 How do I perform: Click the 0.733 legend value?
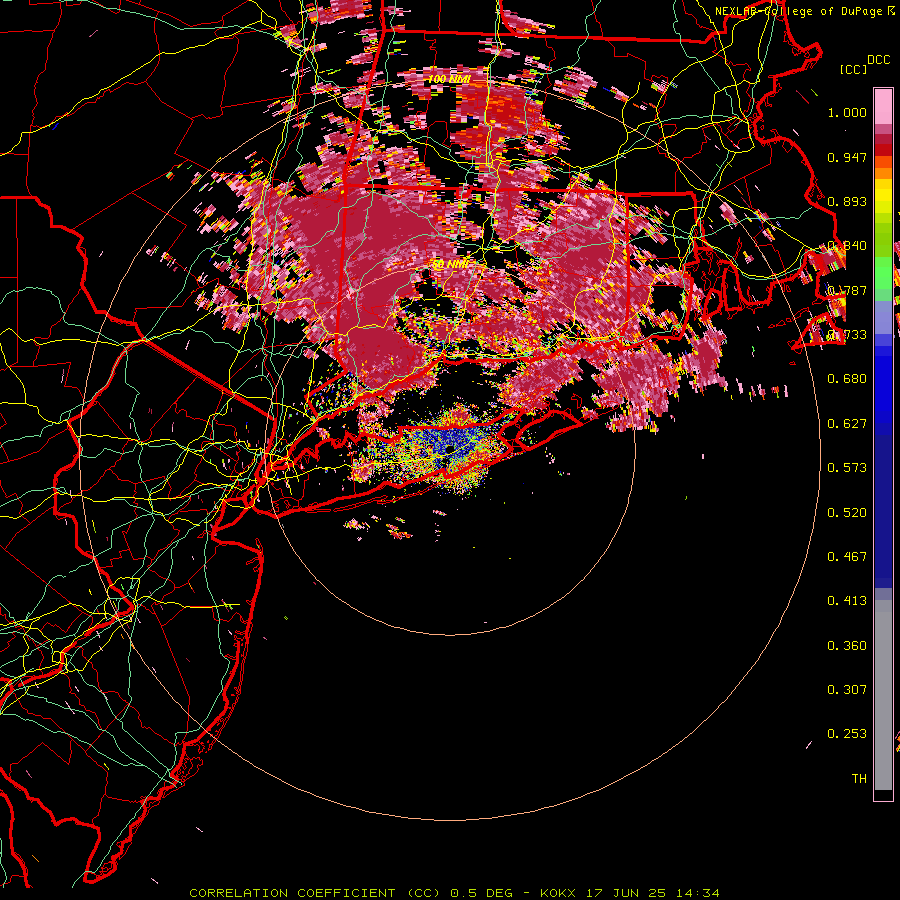click(847, 335)
